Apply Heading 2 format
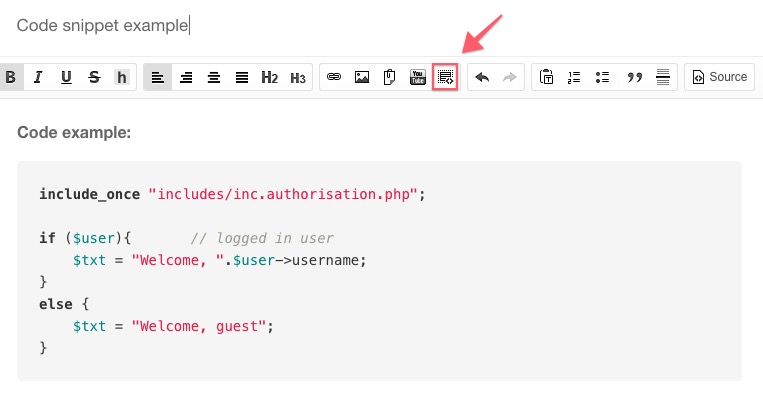 point(269,77)
